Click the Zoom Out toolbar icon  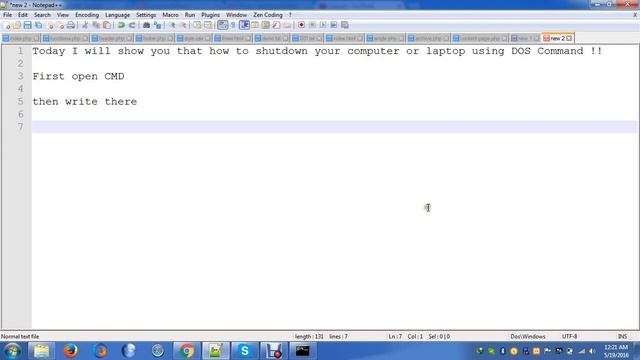[183, 25]
